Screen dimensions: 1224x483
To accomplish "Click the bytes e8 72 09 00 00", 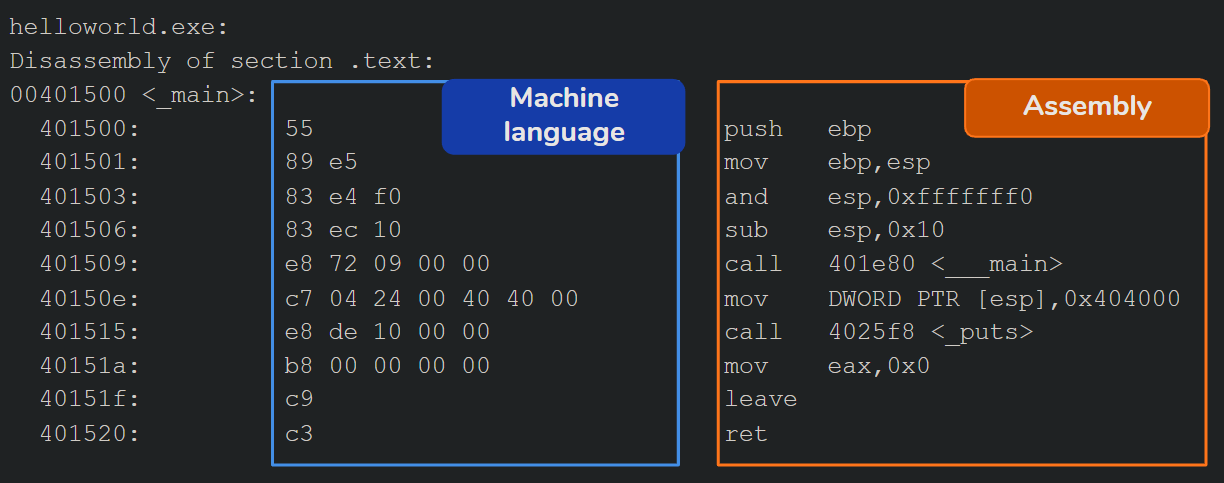I will pos(387,264).
